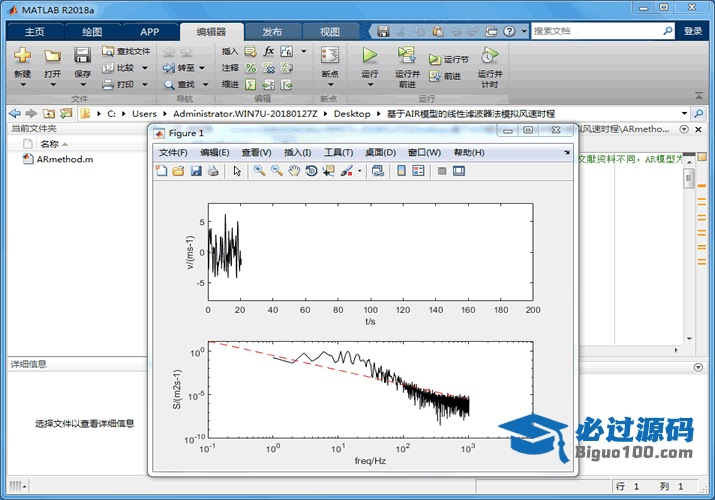Click the New (新建) file icon

point(22,56)
